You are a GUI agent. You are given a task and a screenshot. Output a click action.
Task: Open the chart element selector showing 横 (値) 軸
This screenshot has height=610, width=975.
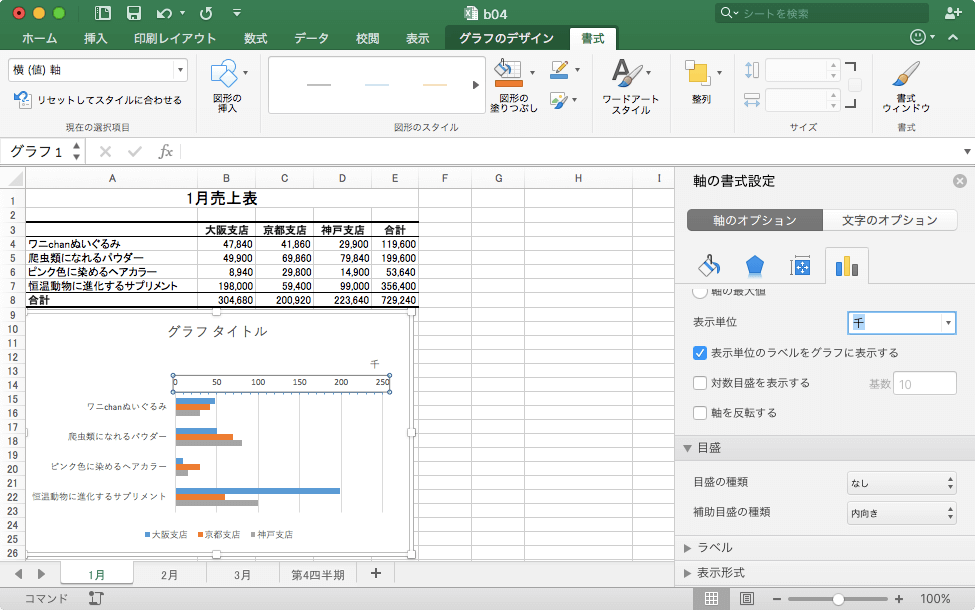point(98,70)
